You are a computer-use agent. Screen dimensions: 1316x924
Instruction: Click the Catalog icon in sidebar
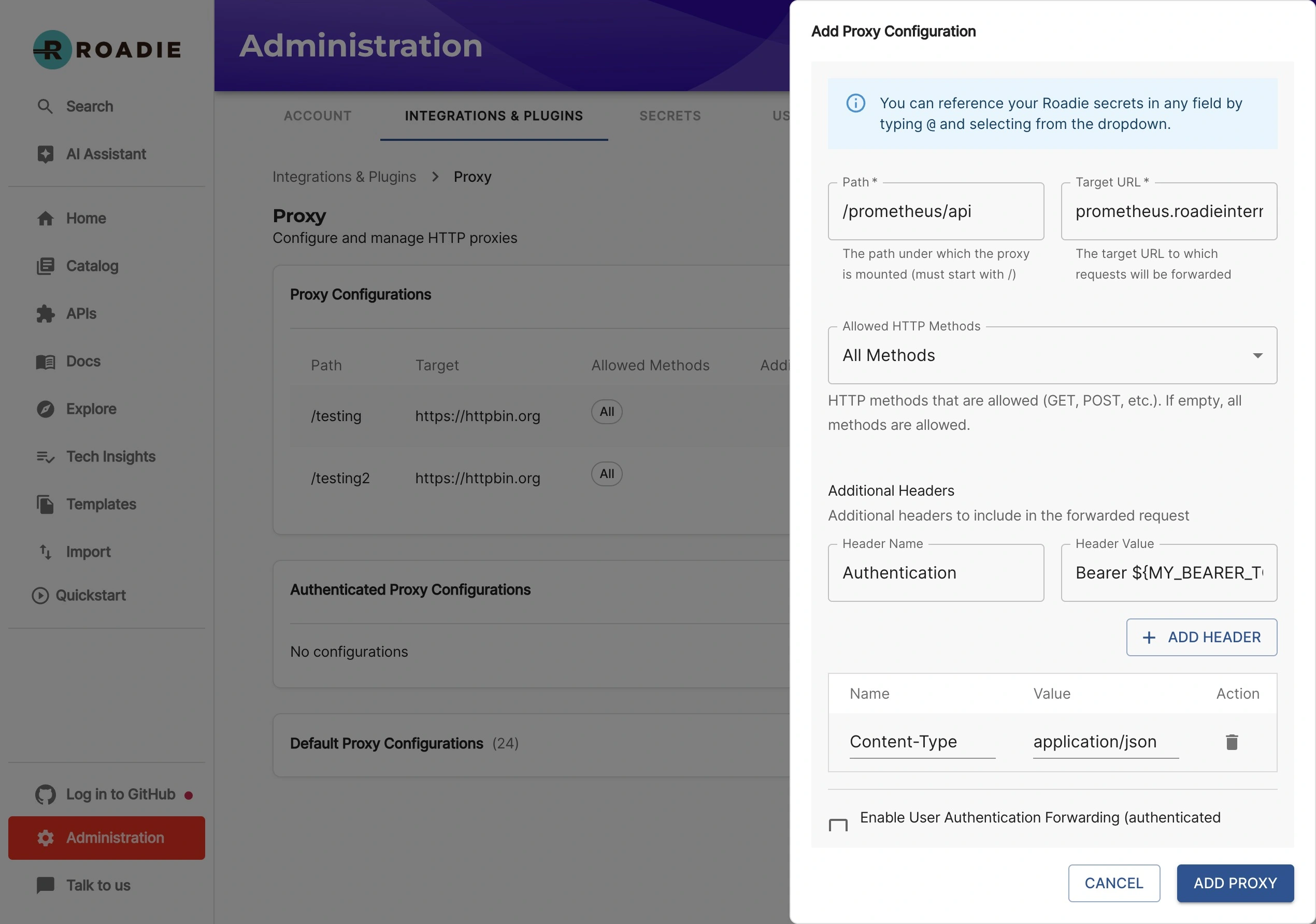click(x=45, y=266)
